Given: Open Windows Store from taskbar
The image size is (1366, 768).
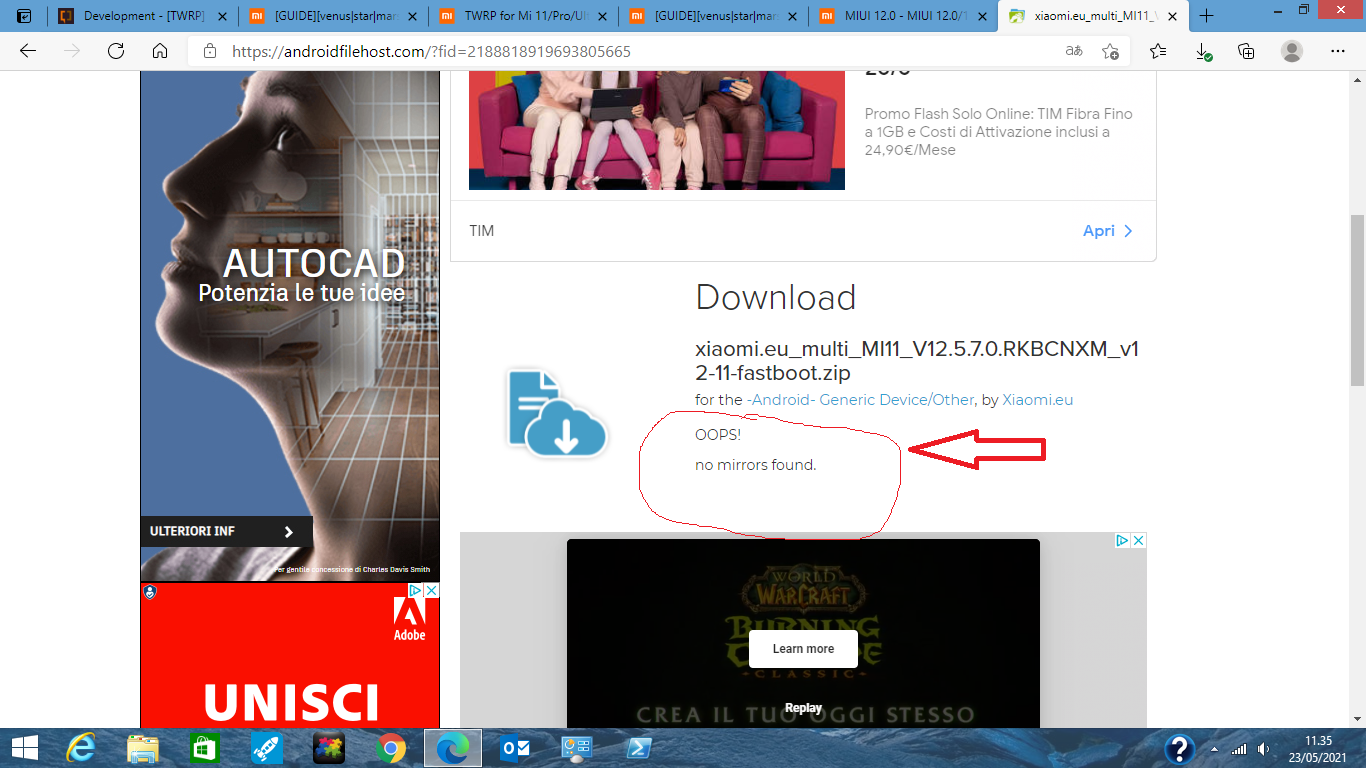Looking at the screenshot, I should point(204,748).
